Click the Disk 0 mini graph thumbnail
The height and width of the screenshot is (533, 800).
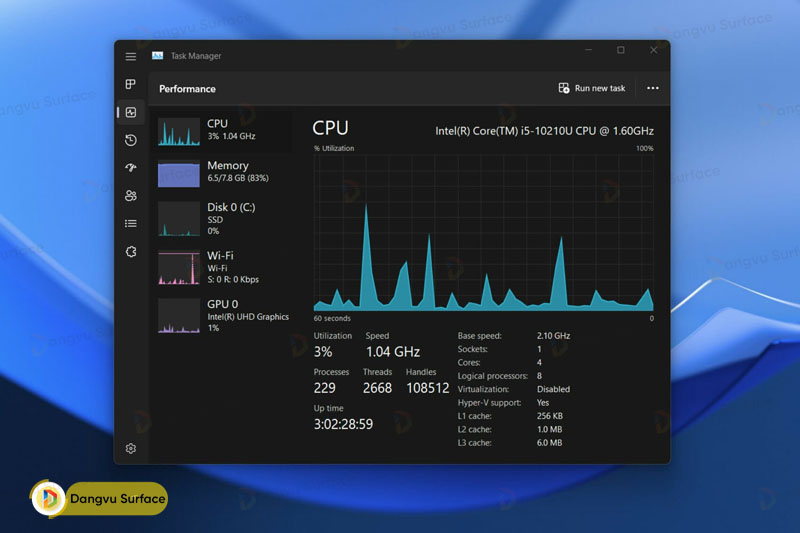tap(179, 219)
